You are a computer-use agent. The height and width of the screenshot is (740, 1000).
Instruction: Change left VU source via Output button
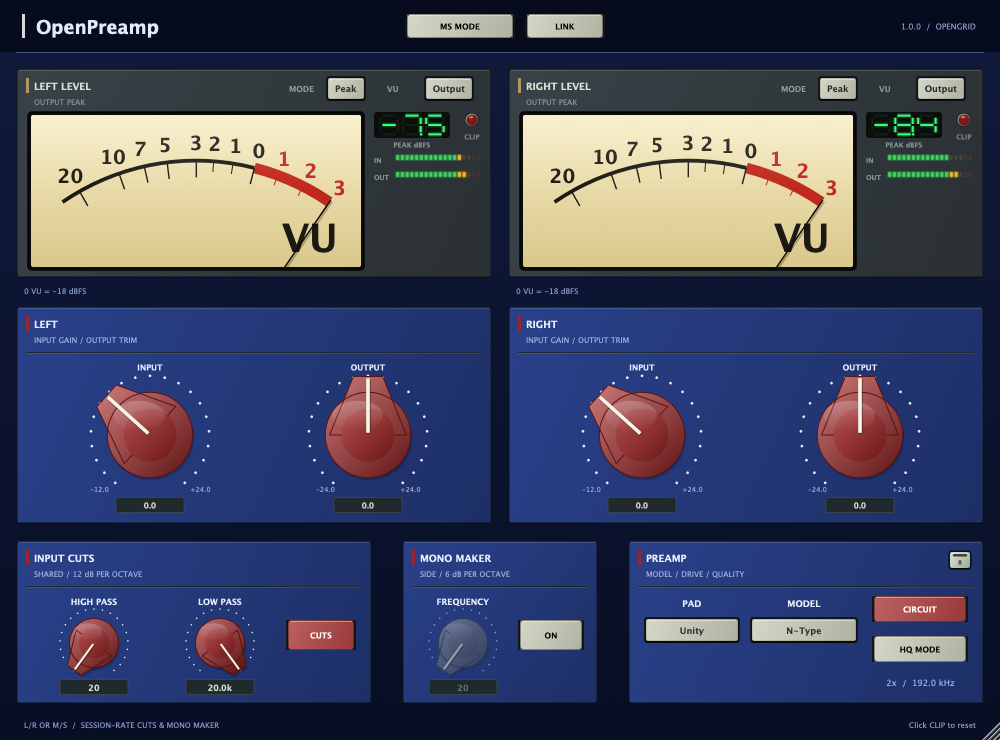[448, 89]
